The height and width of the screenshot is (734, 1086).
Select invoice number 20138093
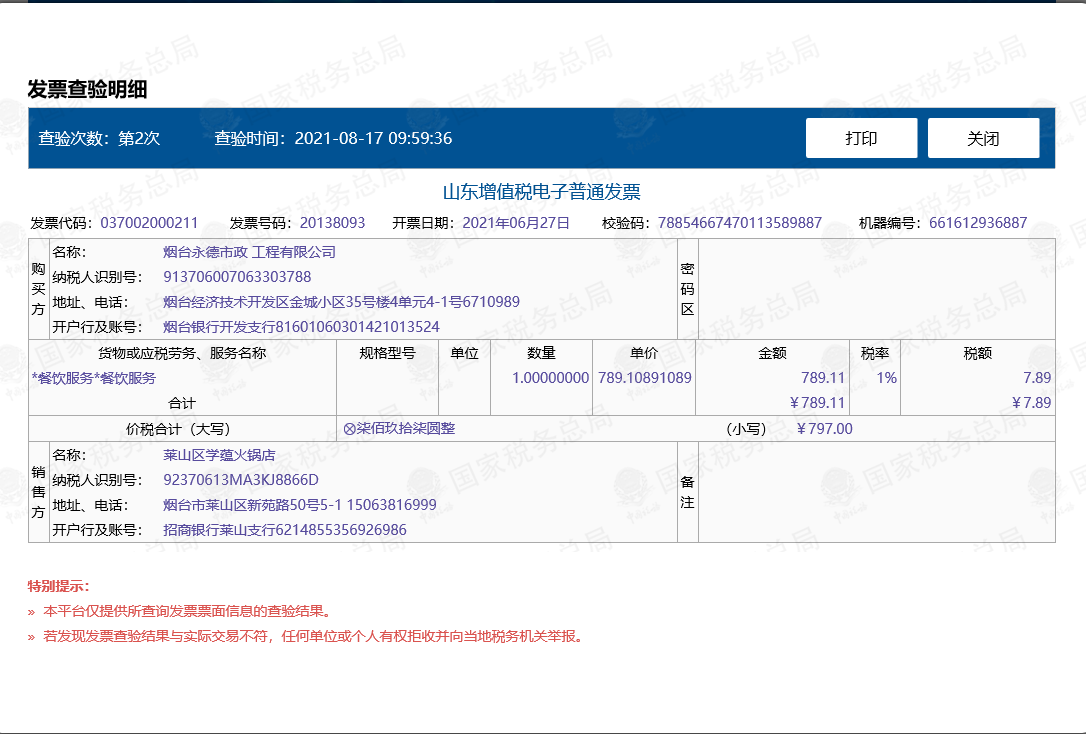tap(332, 223)
